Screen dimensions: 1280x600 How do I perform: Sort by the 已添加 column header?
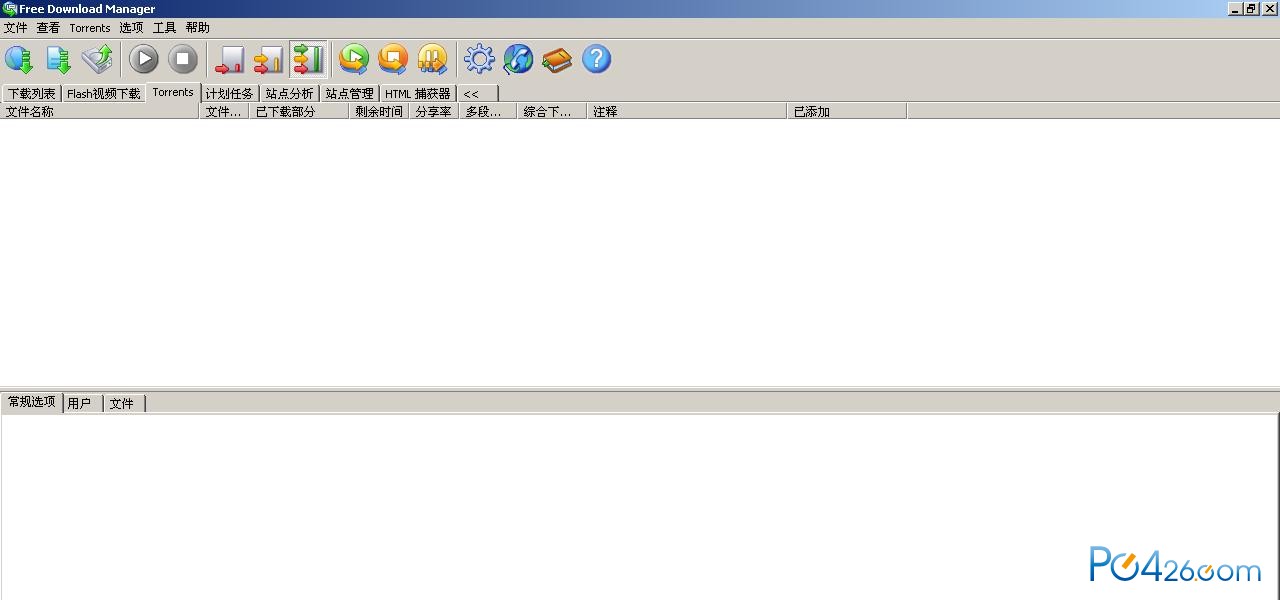coord(847,111)
